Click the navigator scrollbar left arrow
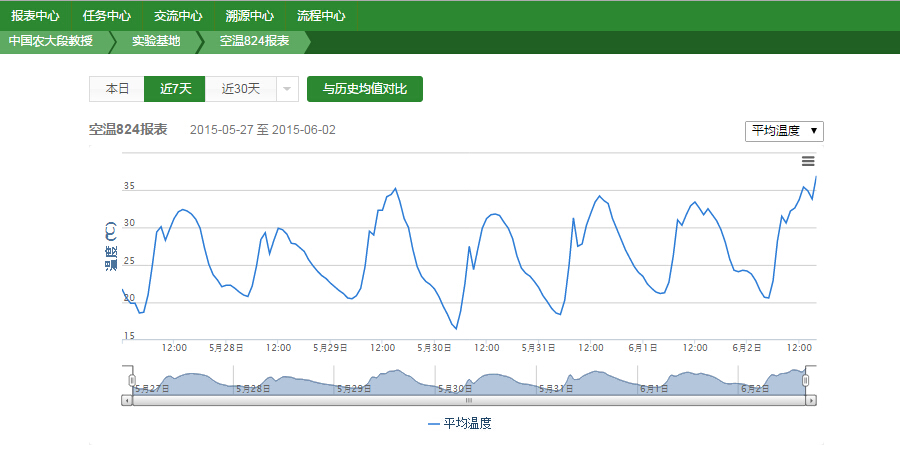900x457 pixels. [x=127, y=400]
